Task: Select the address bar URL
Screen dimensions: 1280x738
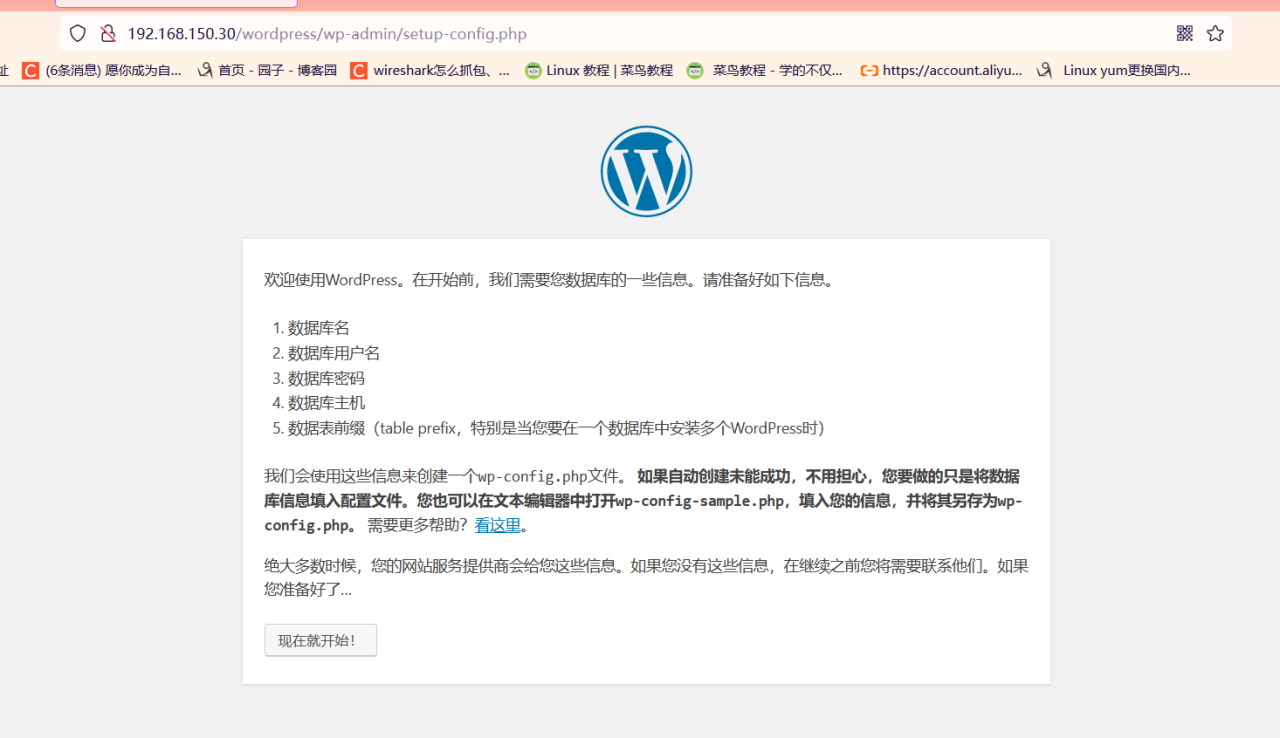Action: click(327, 34)
